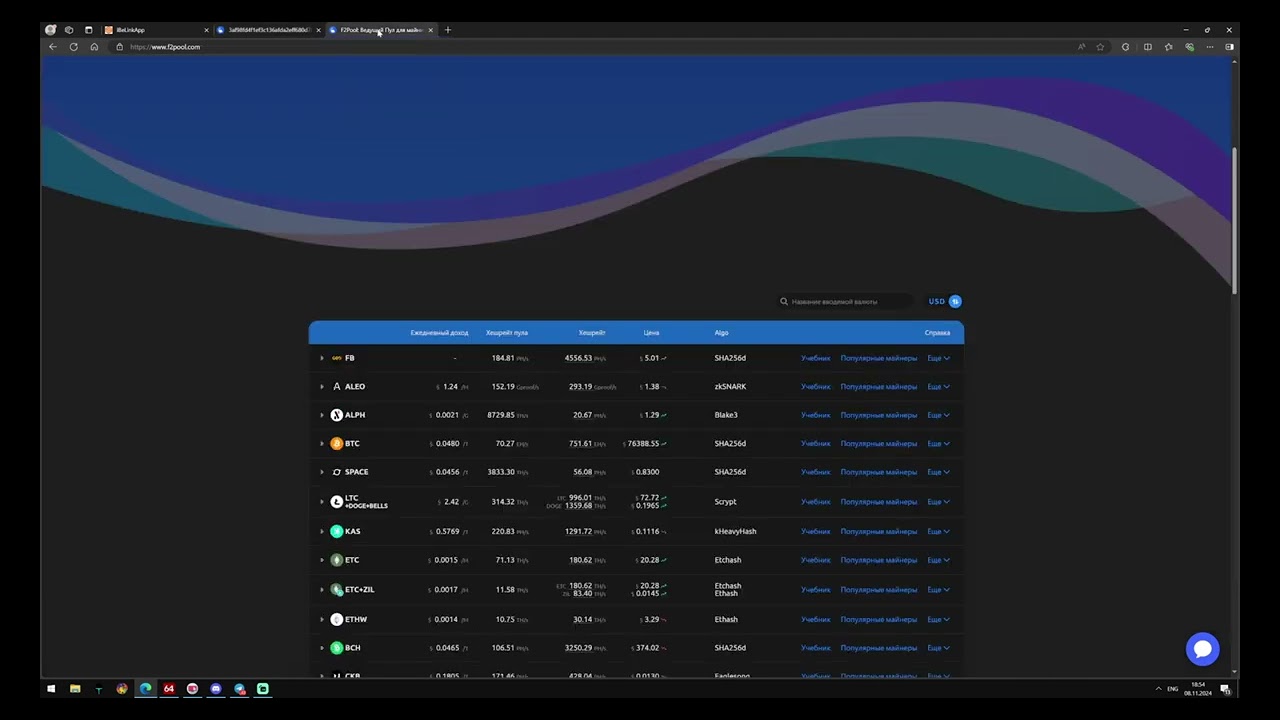Select the F2Pool browser tab
Screen dimensions: 1280x720
point(381,30)
